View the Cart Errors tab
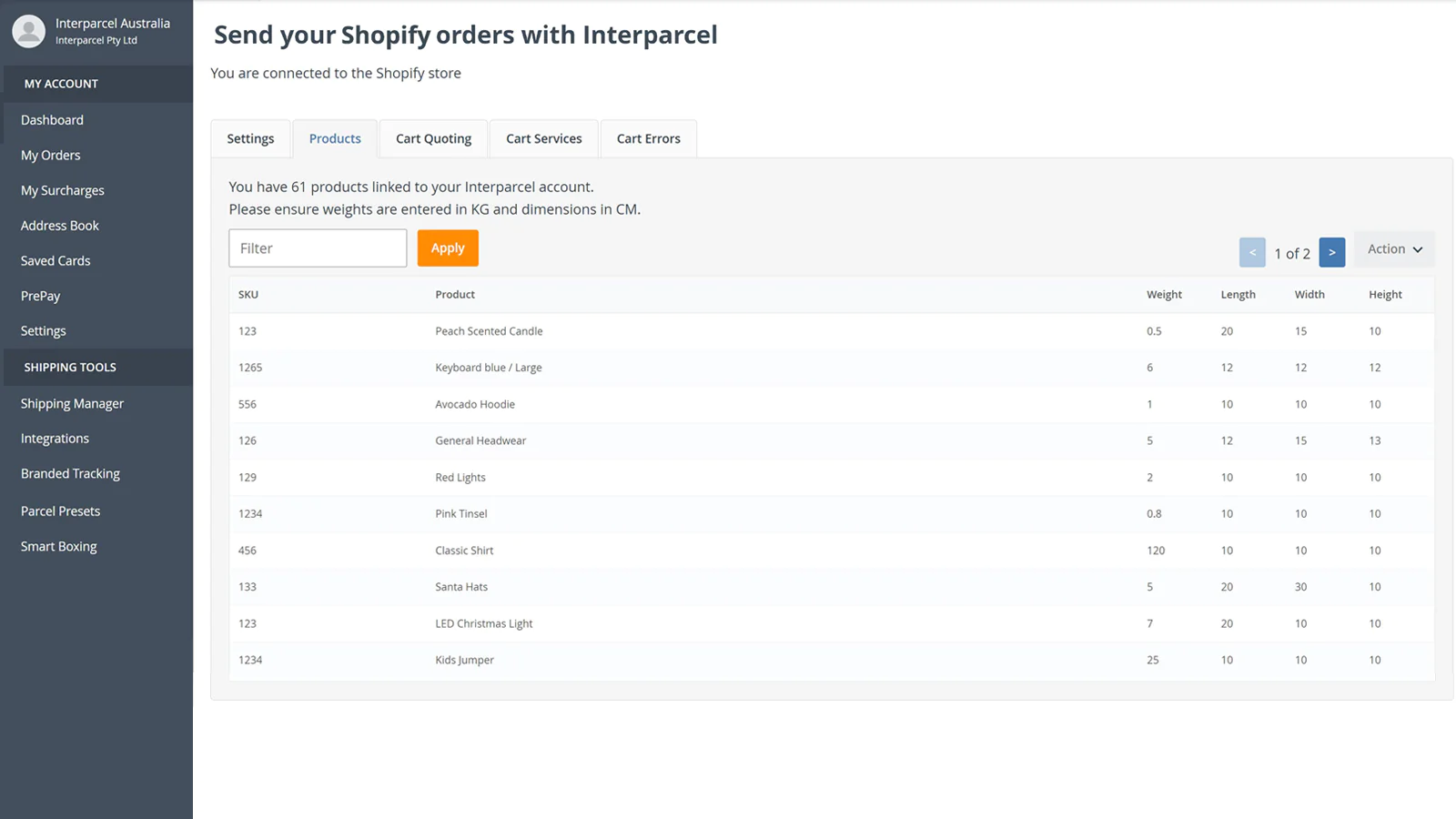 (648, 139)
